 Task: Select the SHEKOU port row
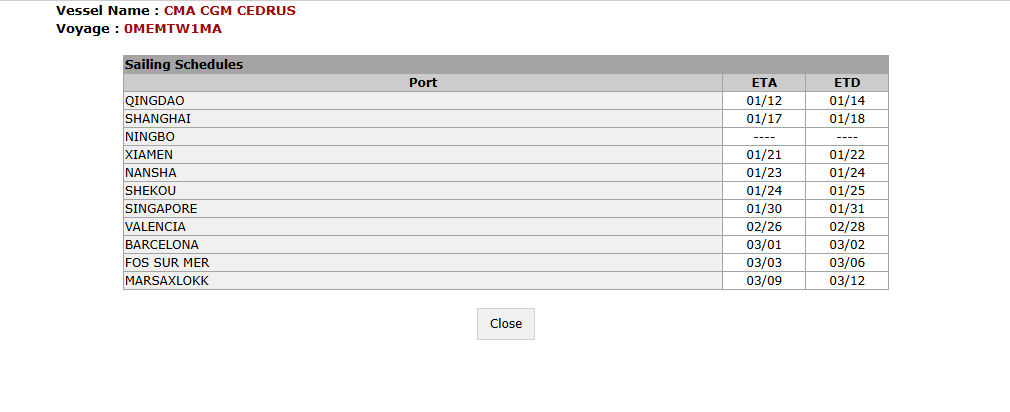tap(151, 191)
